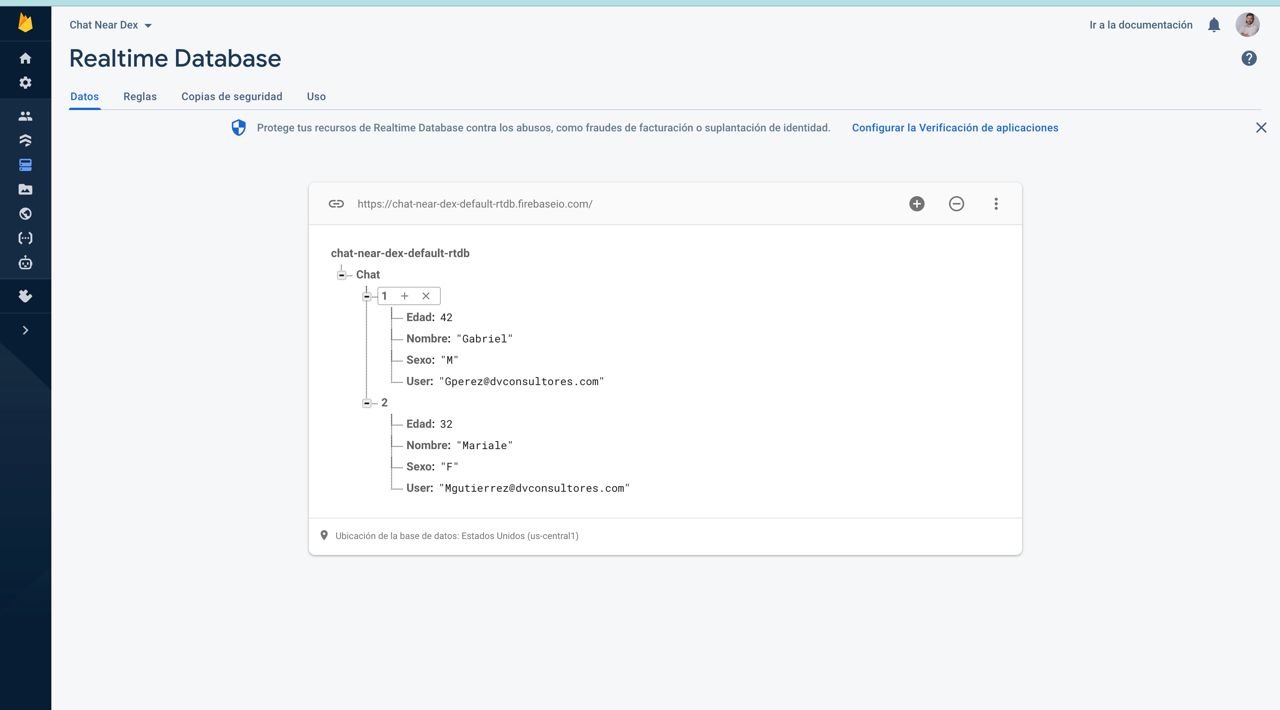Open Firestore Database icon in sidebar
This screenshot has height=710, width=1280.
[x=25, y=140]
